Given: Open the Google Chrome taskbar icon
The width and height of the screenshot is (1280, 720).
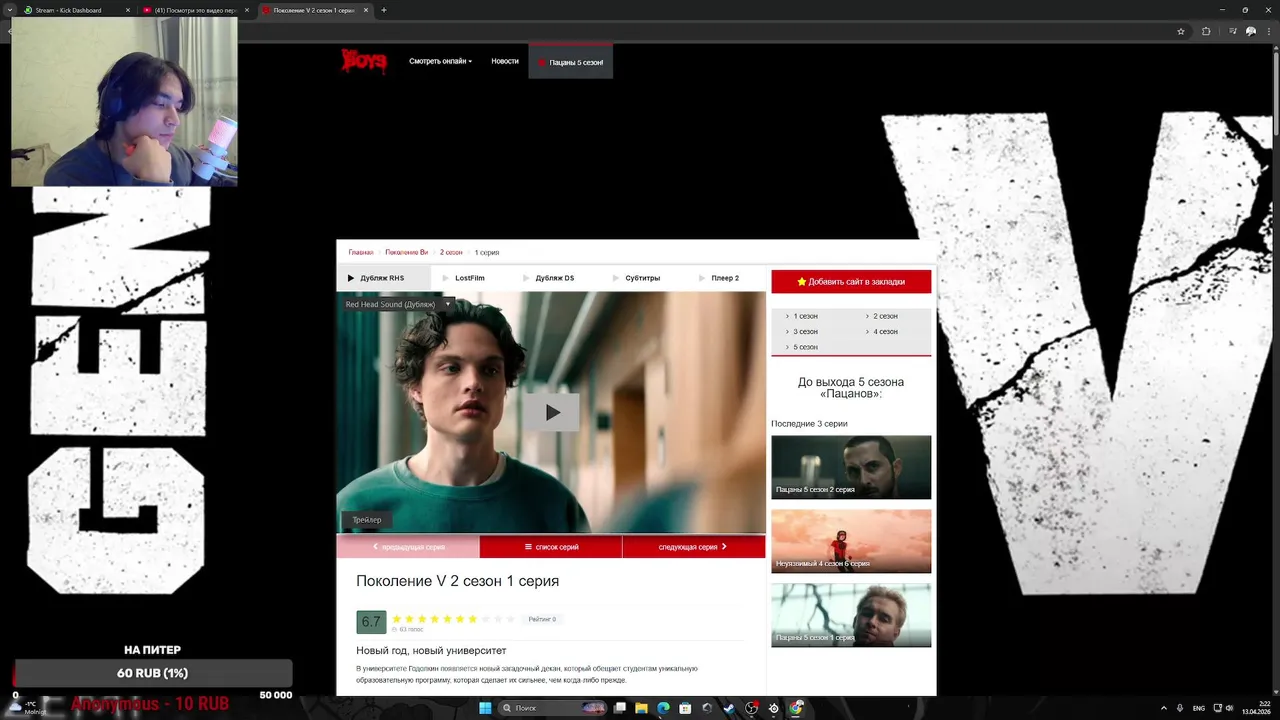Looking at the screenshot, I should tap(796, 708).
